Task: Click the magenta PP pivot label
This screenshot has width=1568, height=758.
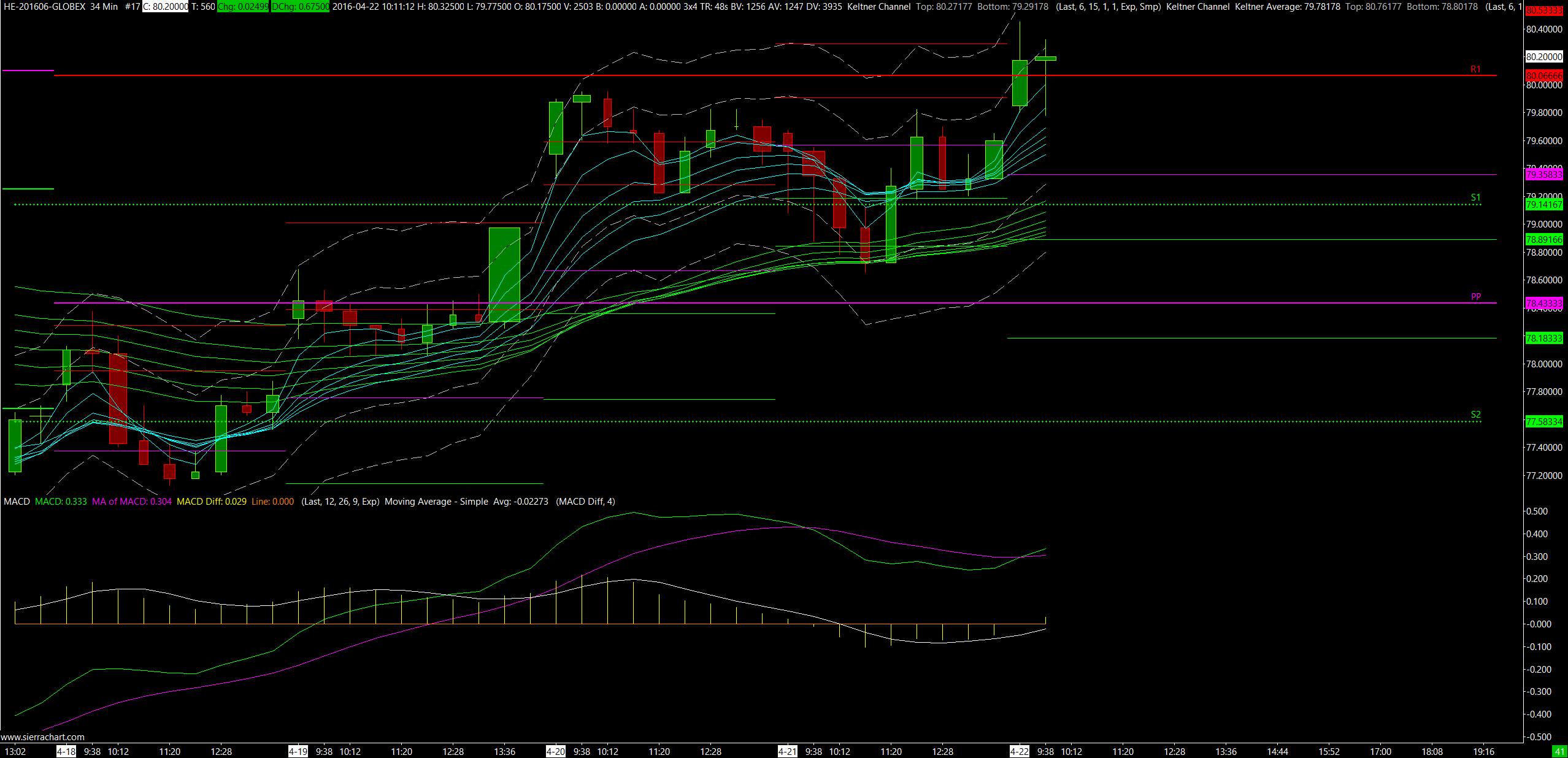Action: point(1475,297)
